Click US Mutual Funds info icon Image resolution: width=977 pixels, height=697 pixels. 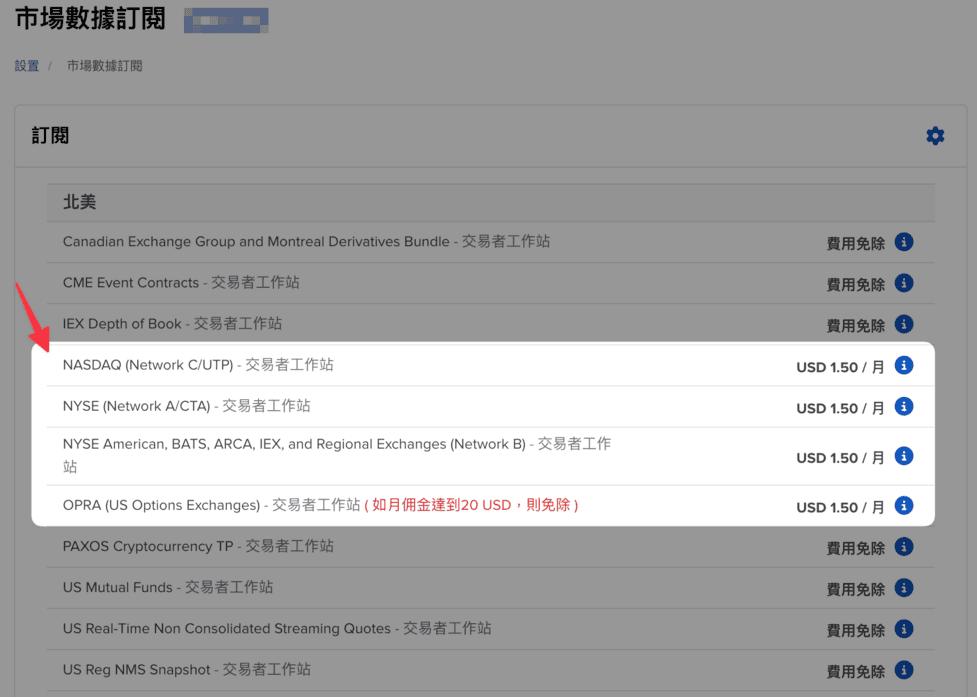tap(903, 588)
